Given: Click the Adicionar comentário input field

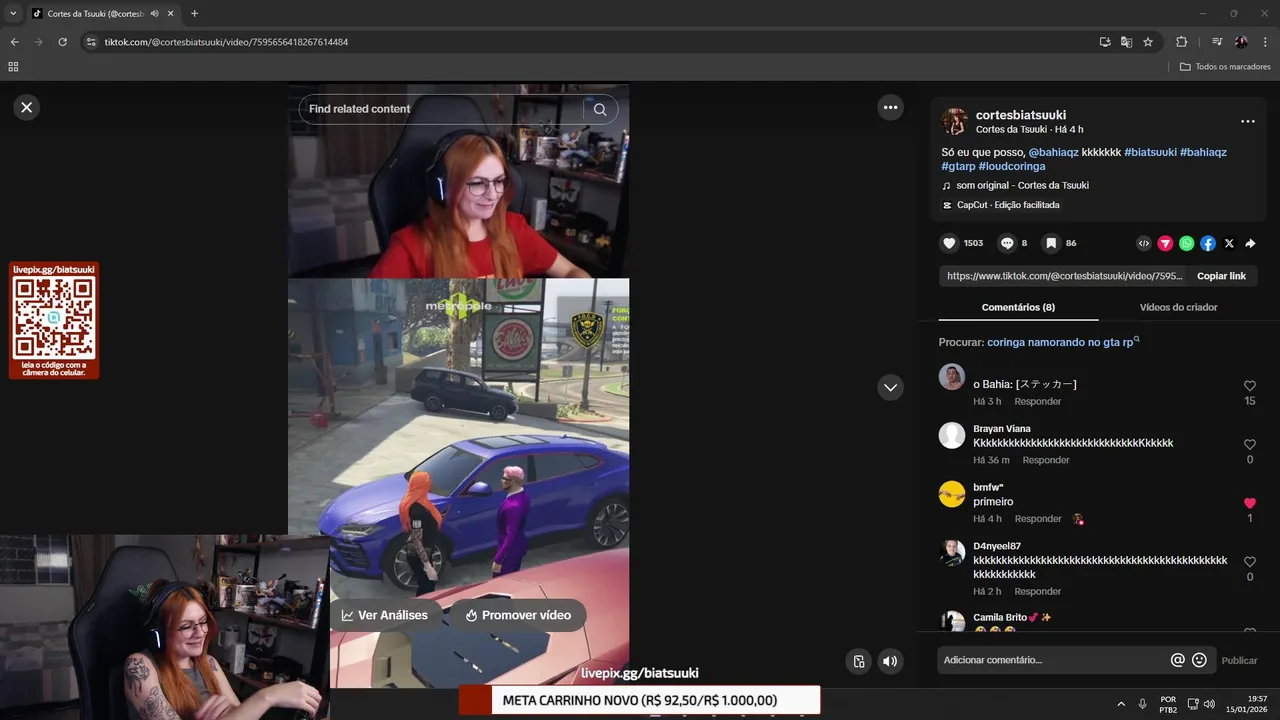Looking at the screenshot, I should 1050,660.
